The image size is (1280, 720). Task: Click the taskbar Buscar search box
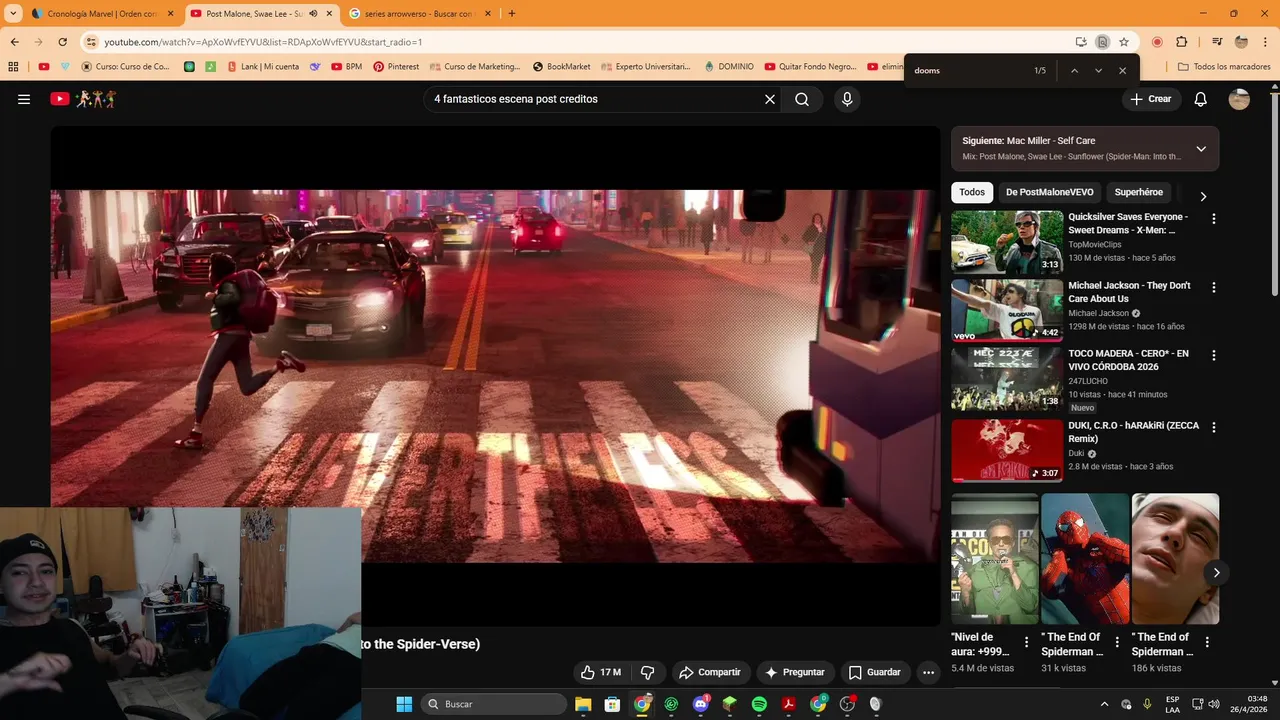click(x=494, y=704)
